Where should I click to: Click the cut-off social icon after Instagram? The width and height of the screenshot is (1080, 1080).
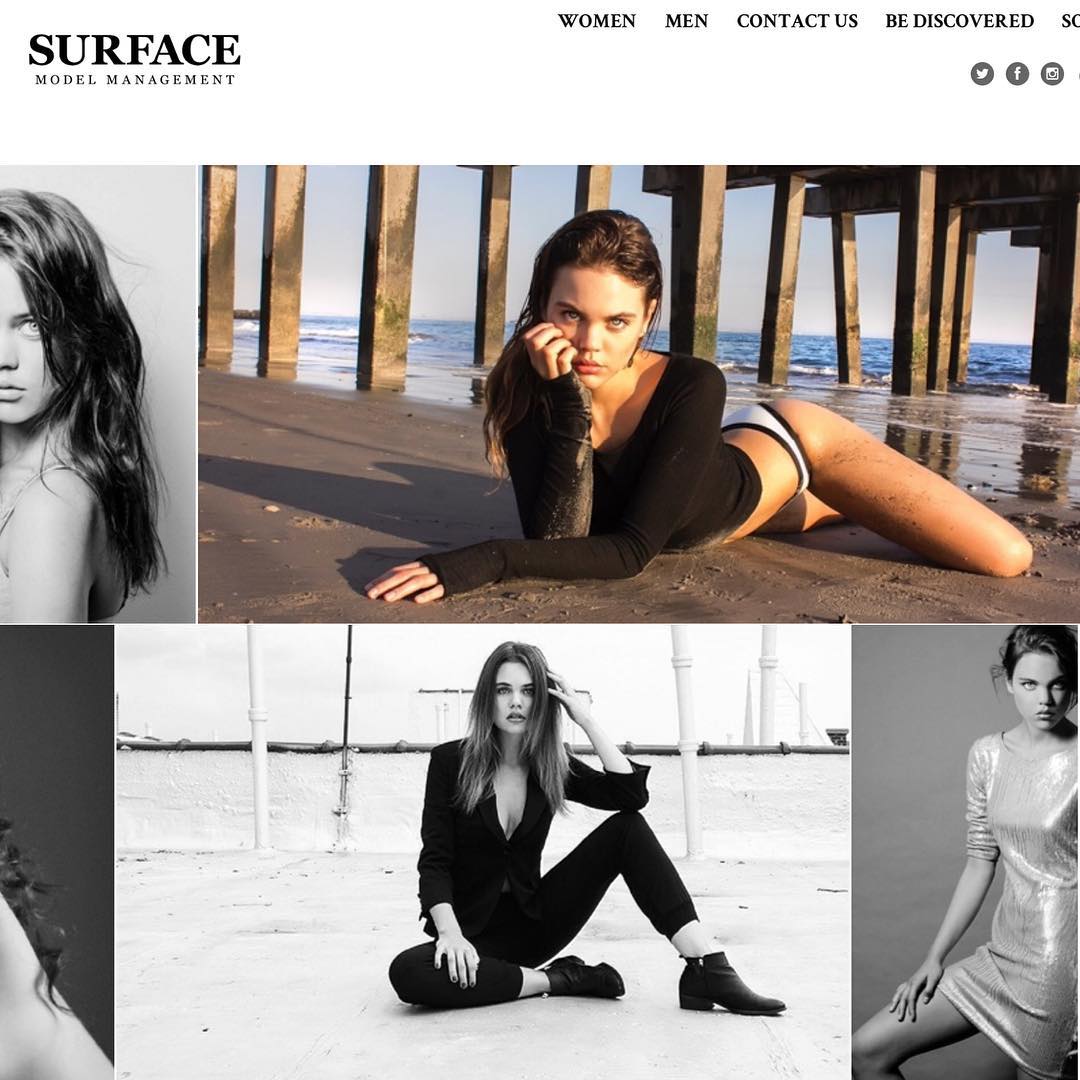coord(1077,74)
